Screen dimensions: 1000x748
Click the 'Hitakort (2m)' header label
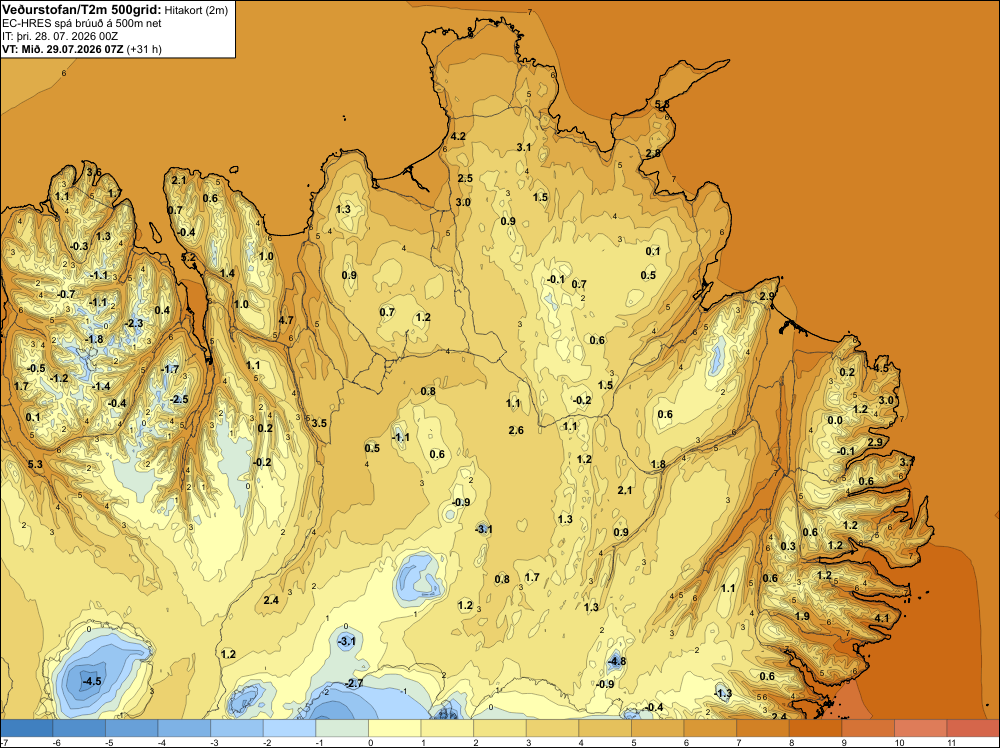click(196, 10)
